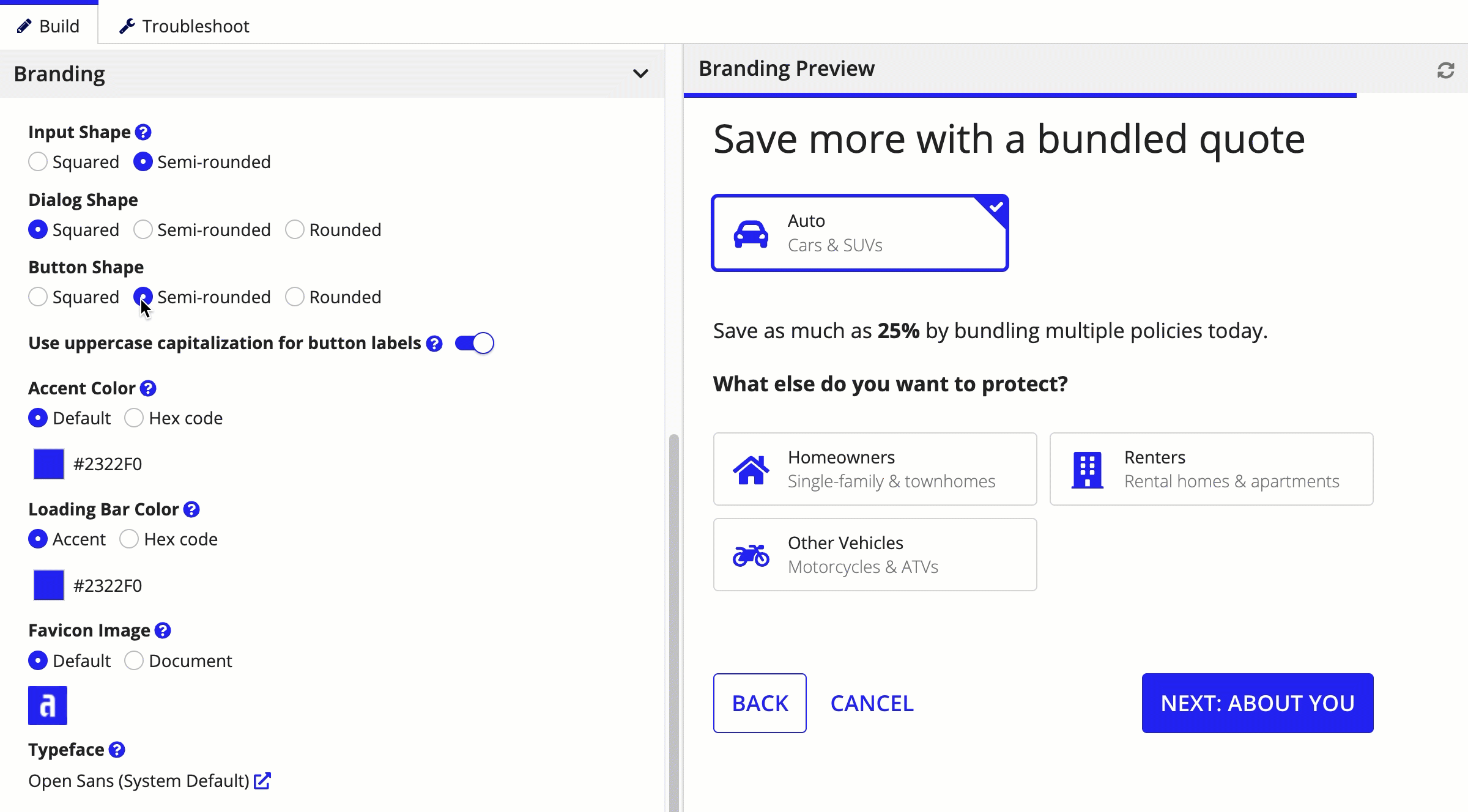Select Semi-rounded for Input Shape
This screenshot has height=812, width=1468.
[x=143, y=162]
